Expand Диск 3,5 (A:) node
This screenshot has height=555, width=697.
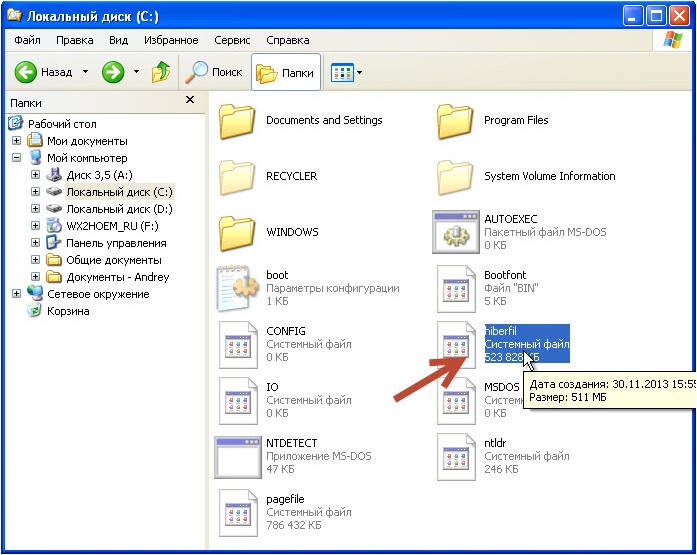click(x=36, y=175)
